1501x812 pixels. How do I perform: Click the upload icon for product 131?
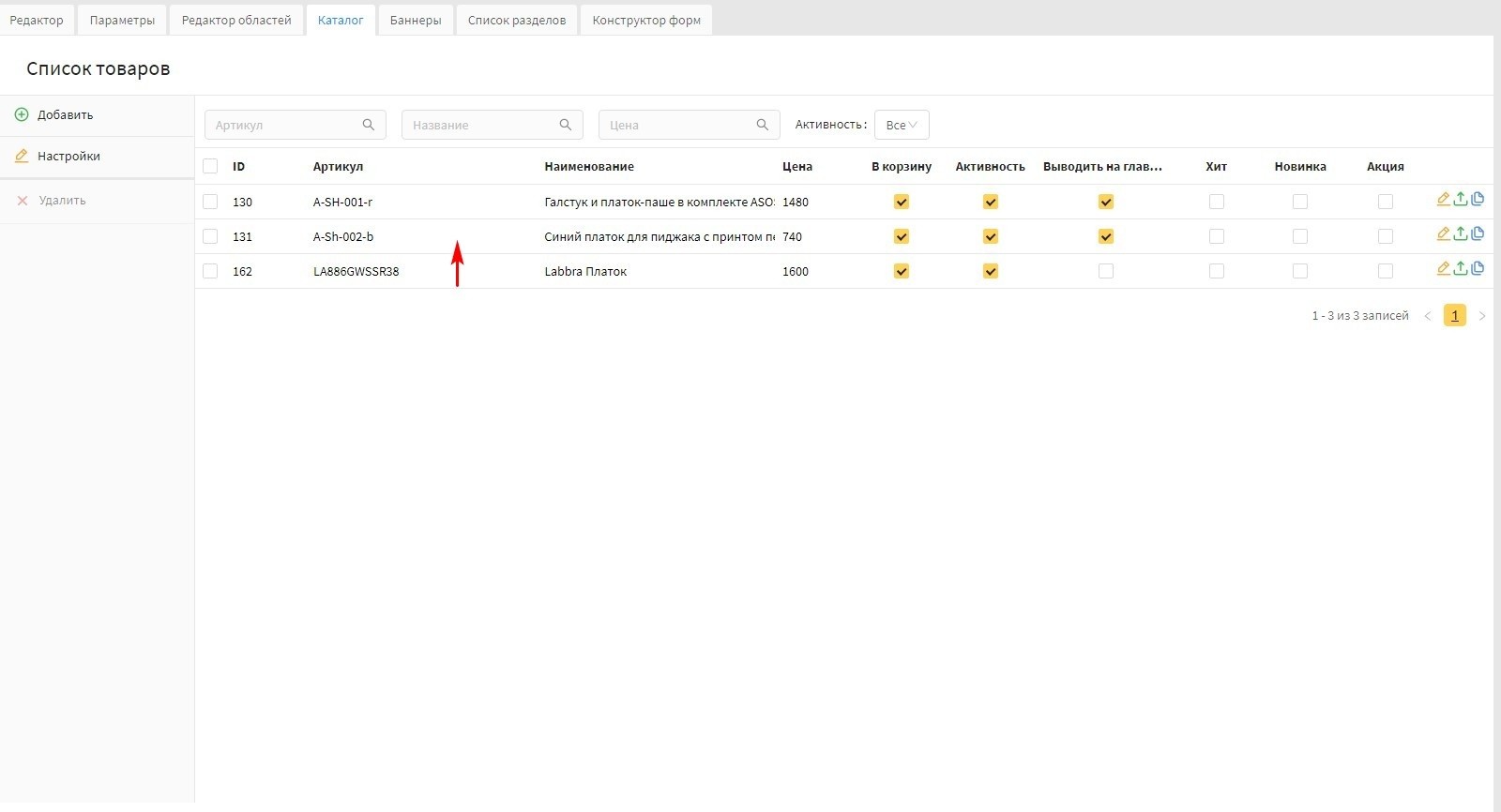pos(1461,233)
